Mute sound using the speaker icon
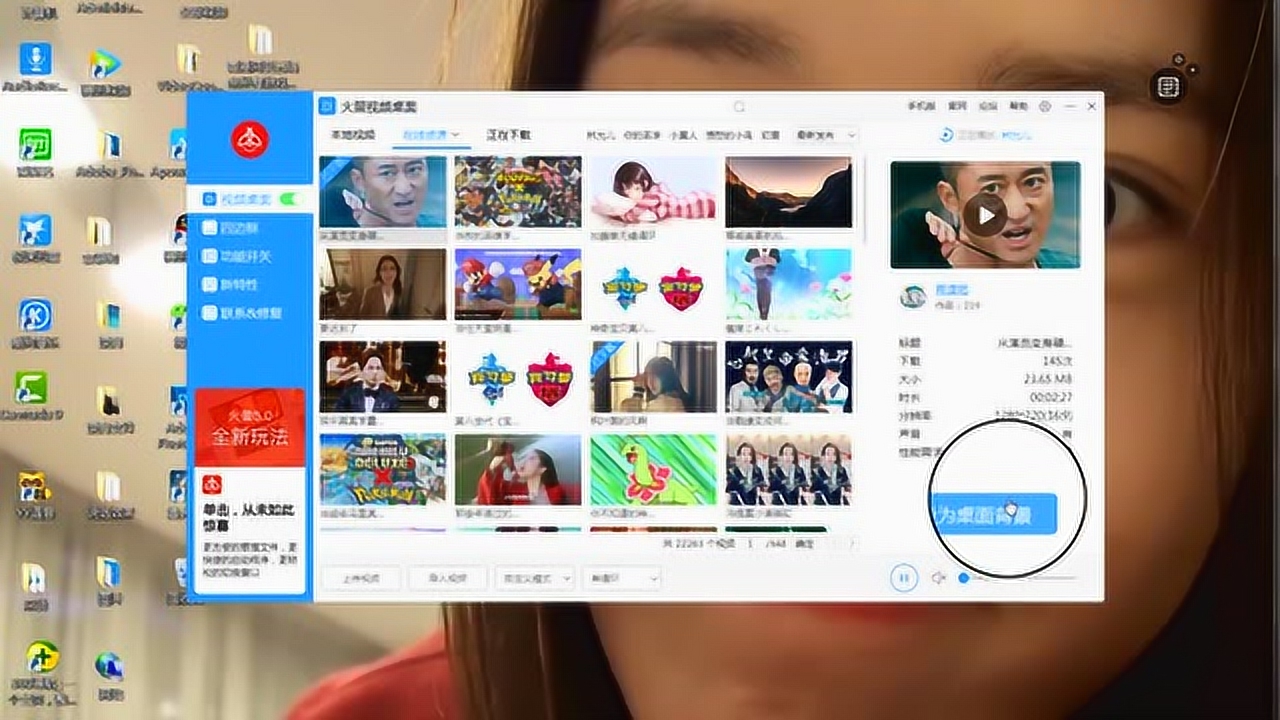This screenshot has height=720, width=1280. pyautogui.click(x=938, y=577)
